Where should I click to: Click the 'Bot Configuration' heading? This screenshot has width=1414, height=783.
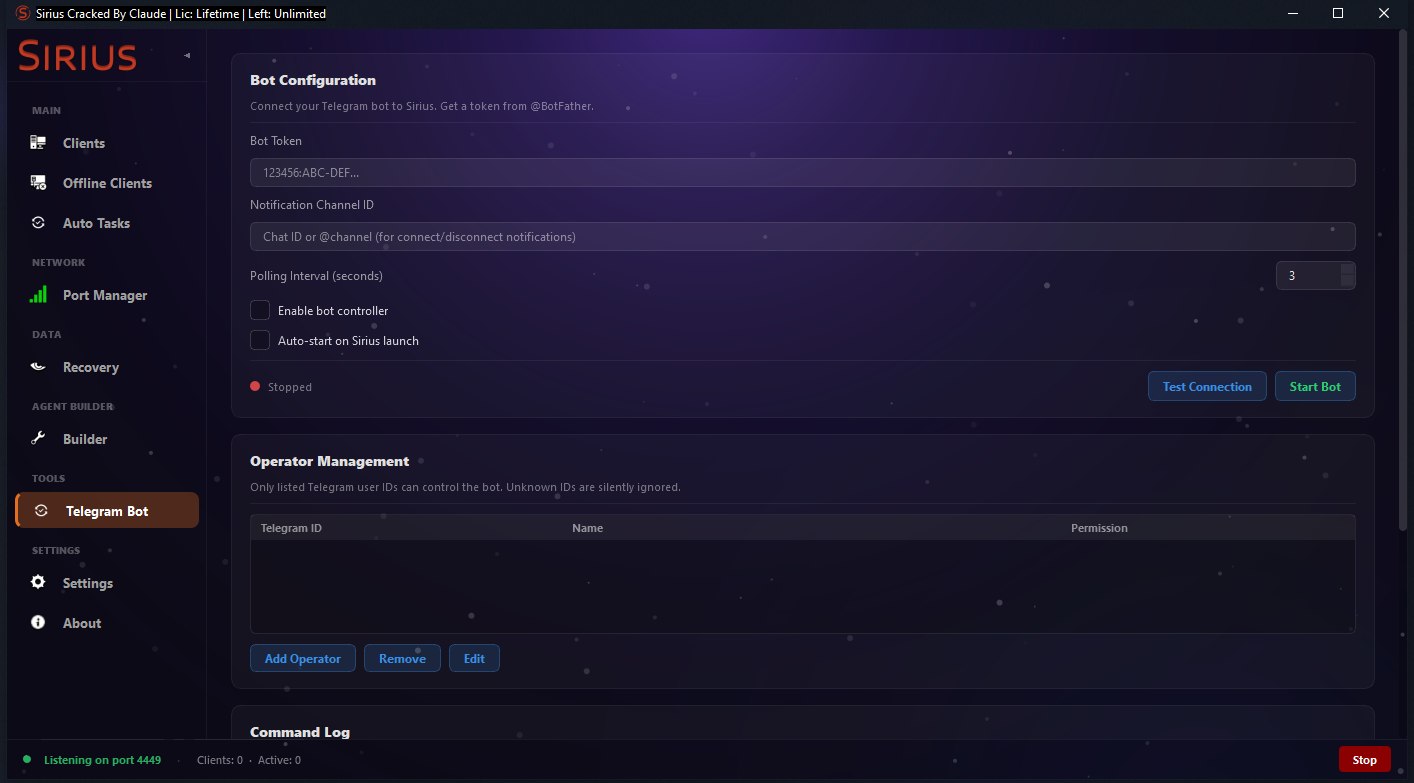[313, 80]
